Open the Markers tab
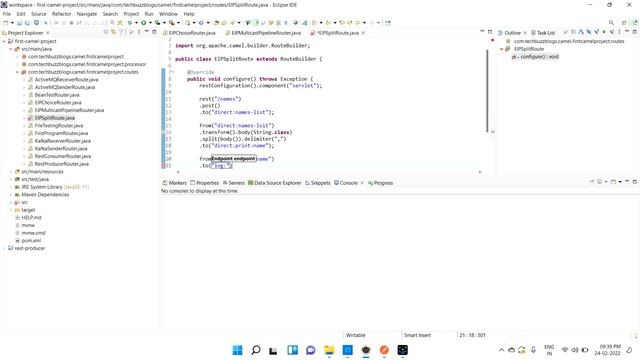The height and width of the screenshot is (360, 640). (x=174, y=183)
